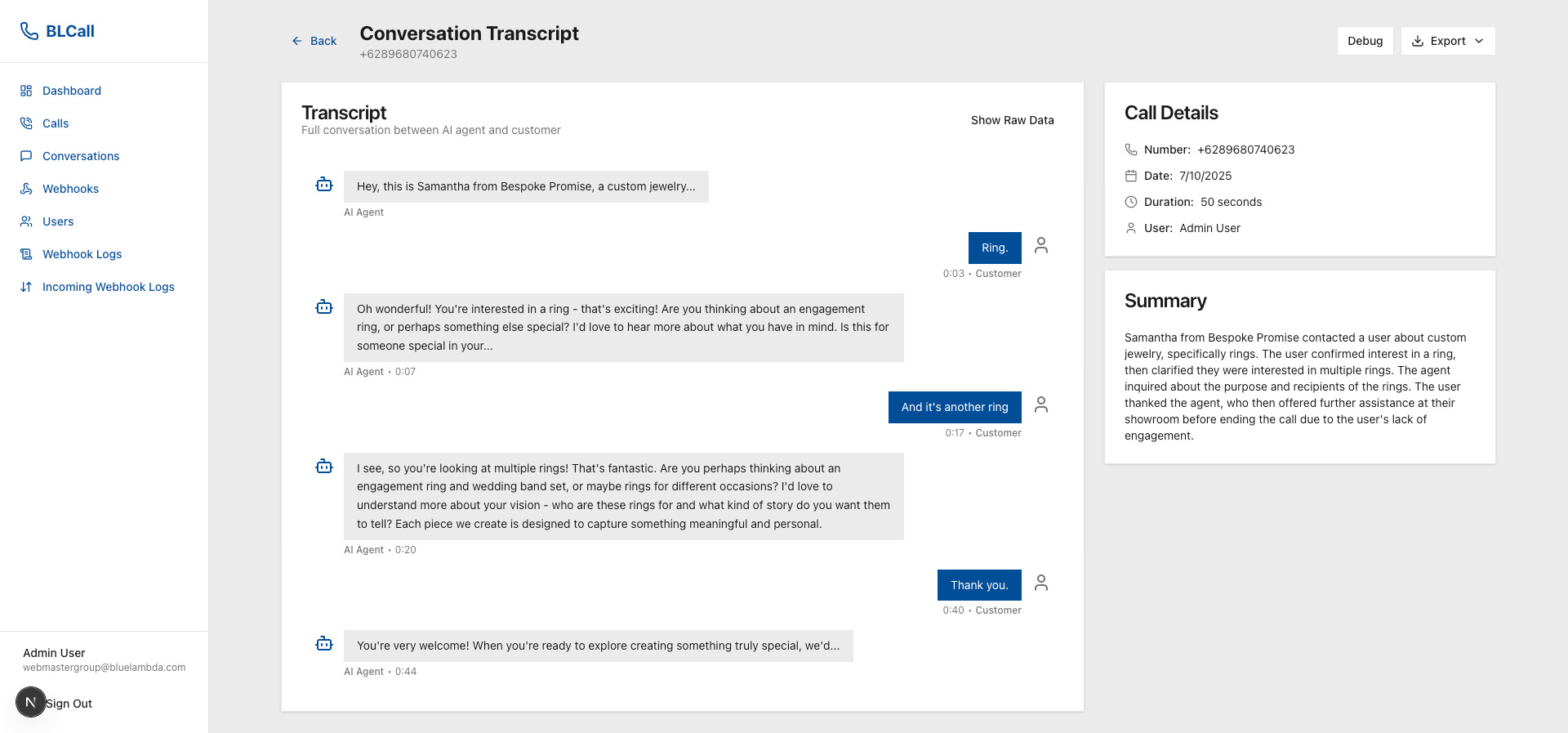Click the Dashboard grid icon in sidebar
Viewport: 1568px width, 733px height.
26,91
